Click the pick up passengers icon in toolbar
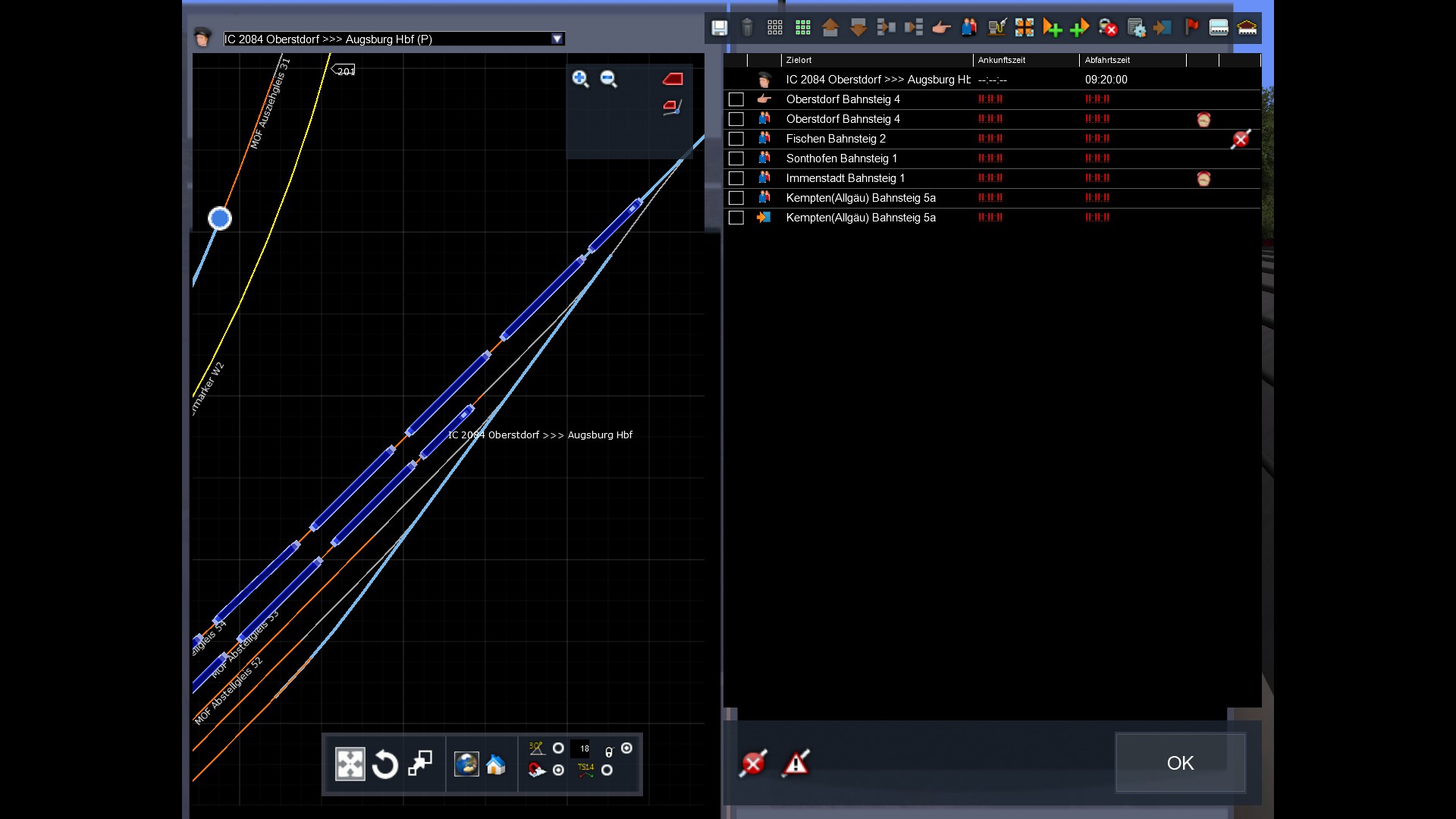 point(968,28)
